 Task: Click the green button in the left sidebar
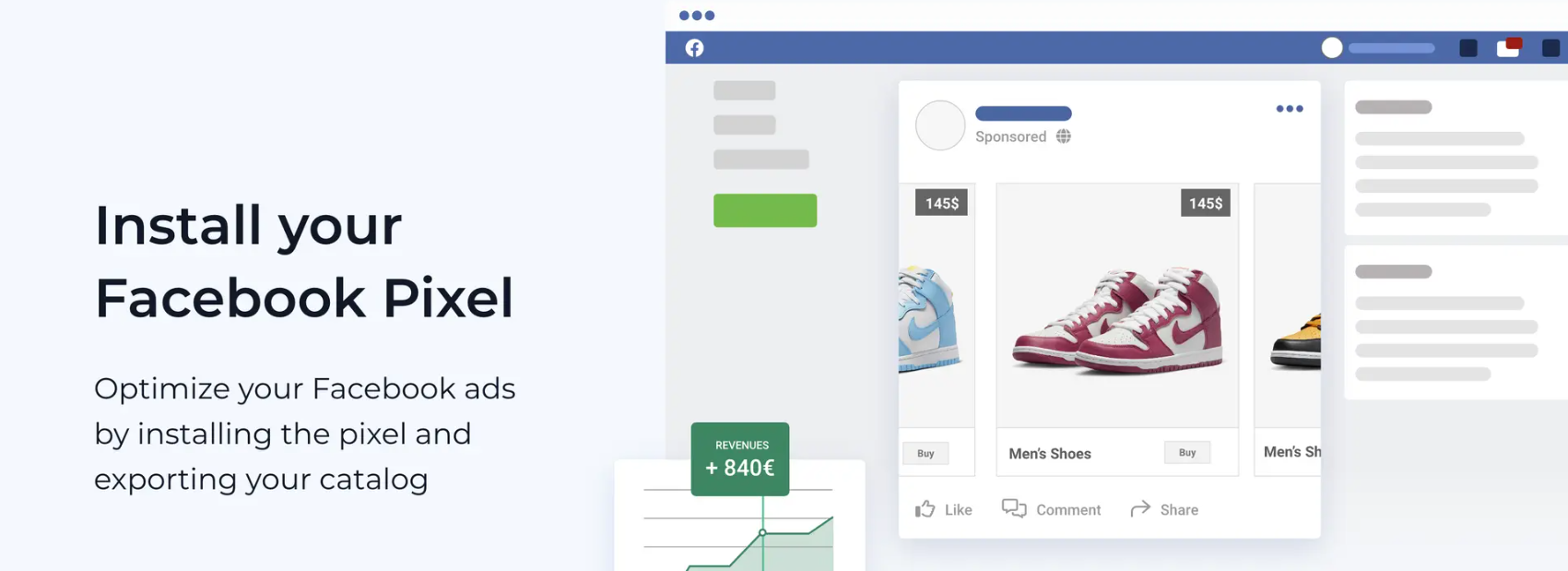(x=765, y=210)
